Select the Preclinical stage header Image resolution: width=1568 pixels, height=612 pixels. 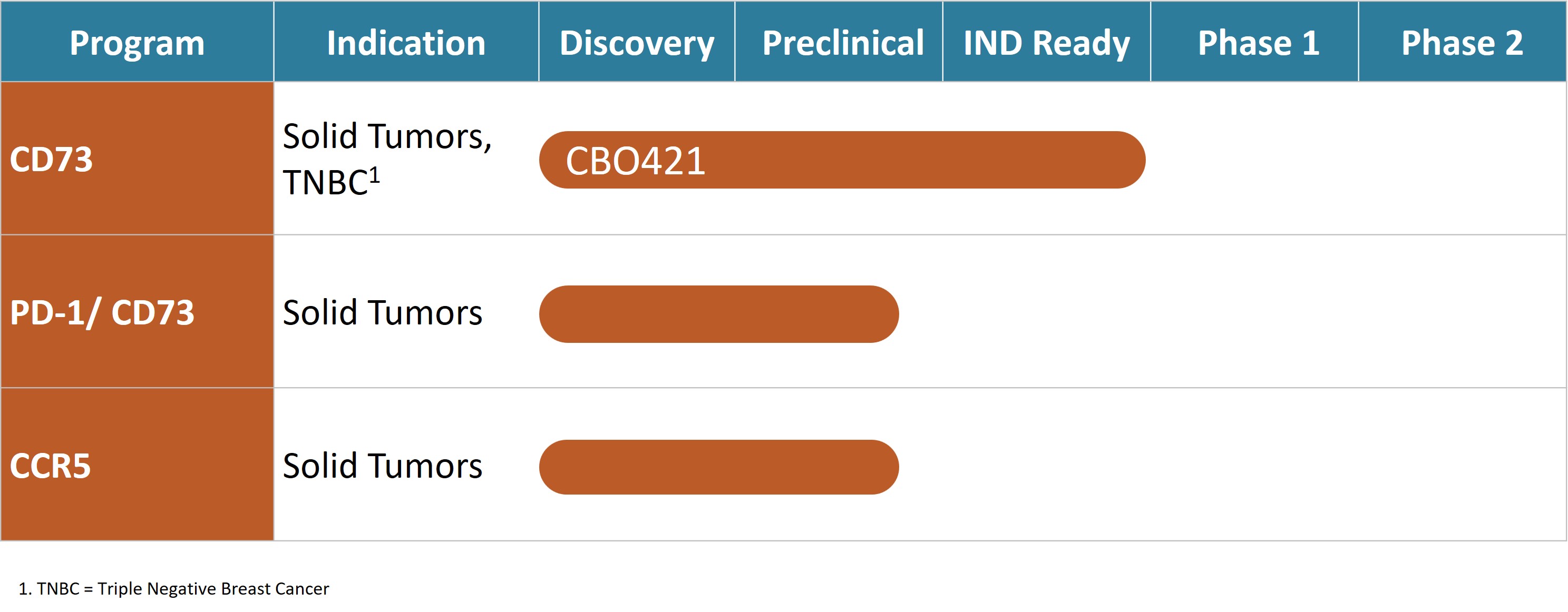843,43
